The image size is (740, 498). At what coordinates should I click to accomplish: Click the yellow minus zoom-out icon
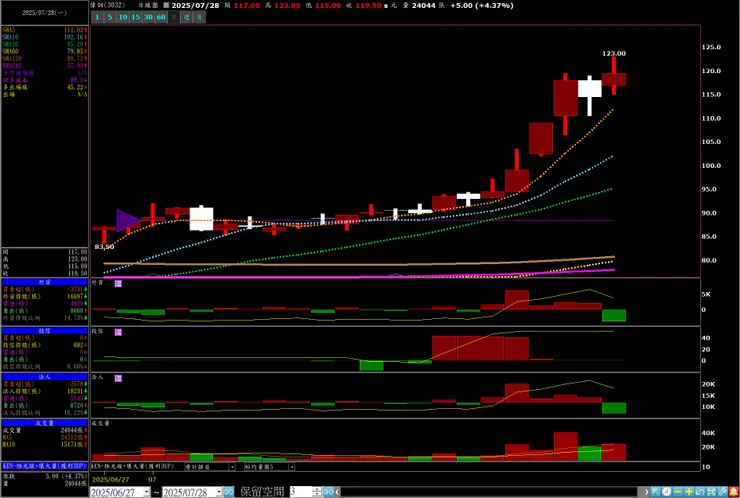click(678, 491)
